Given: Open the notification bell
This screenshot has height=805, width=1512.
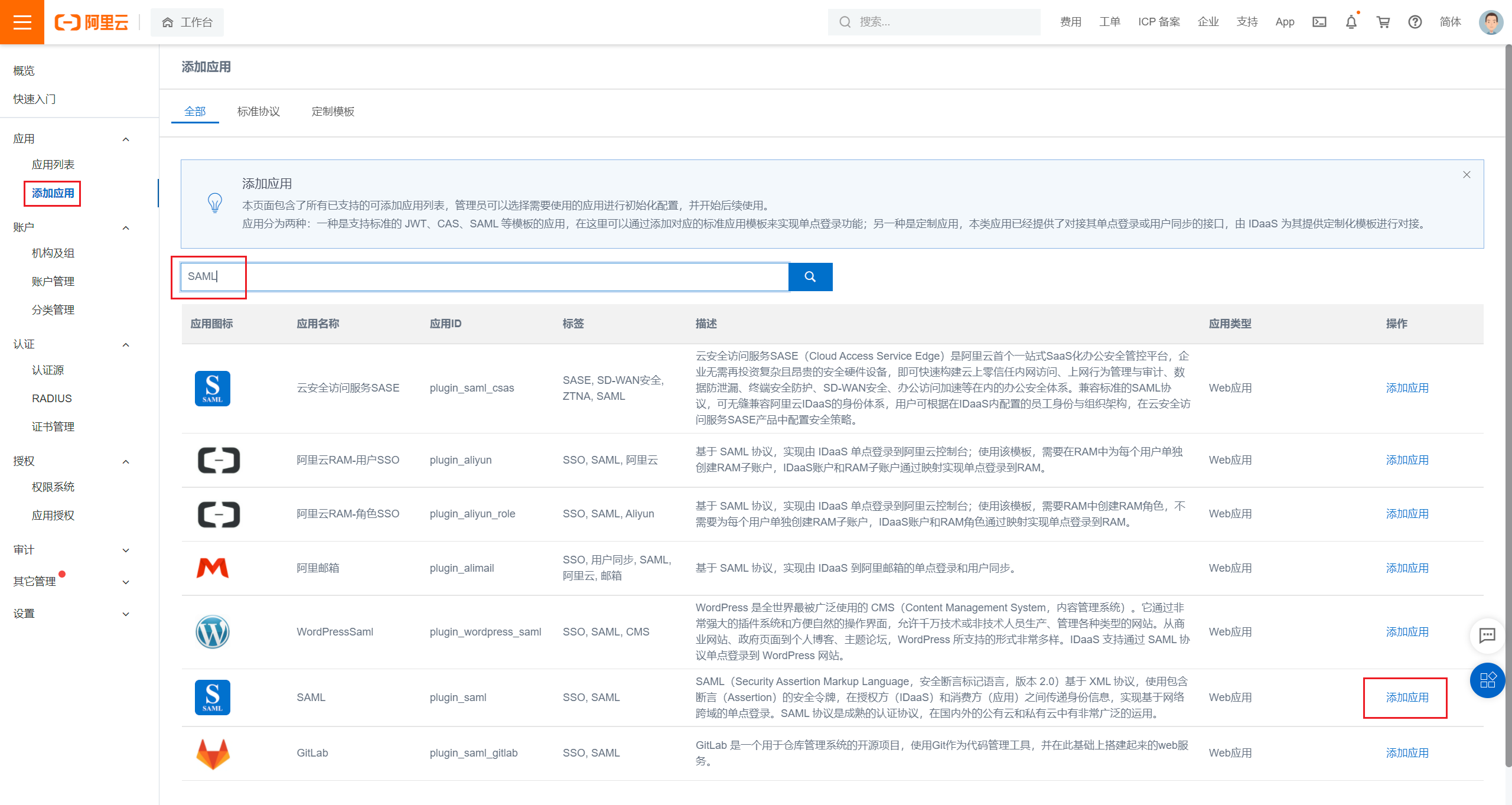Looking at the screenshot, I should click(1351, 22).
